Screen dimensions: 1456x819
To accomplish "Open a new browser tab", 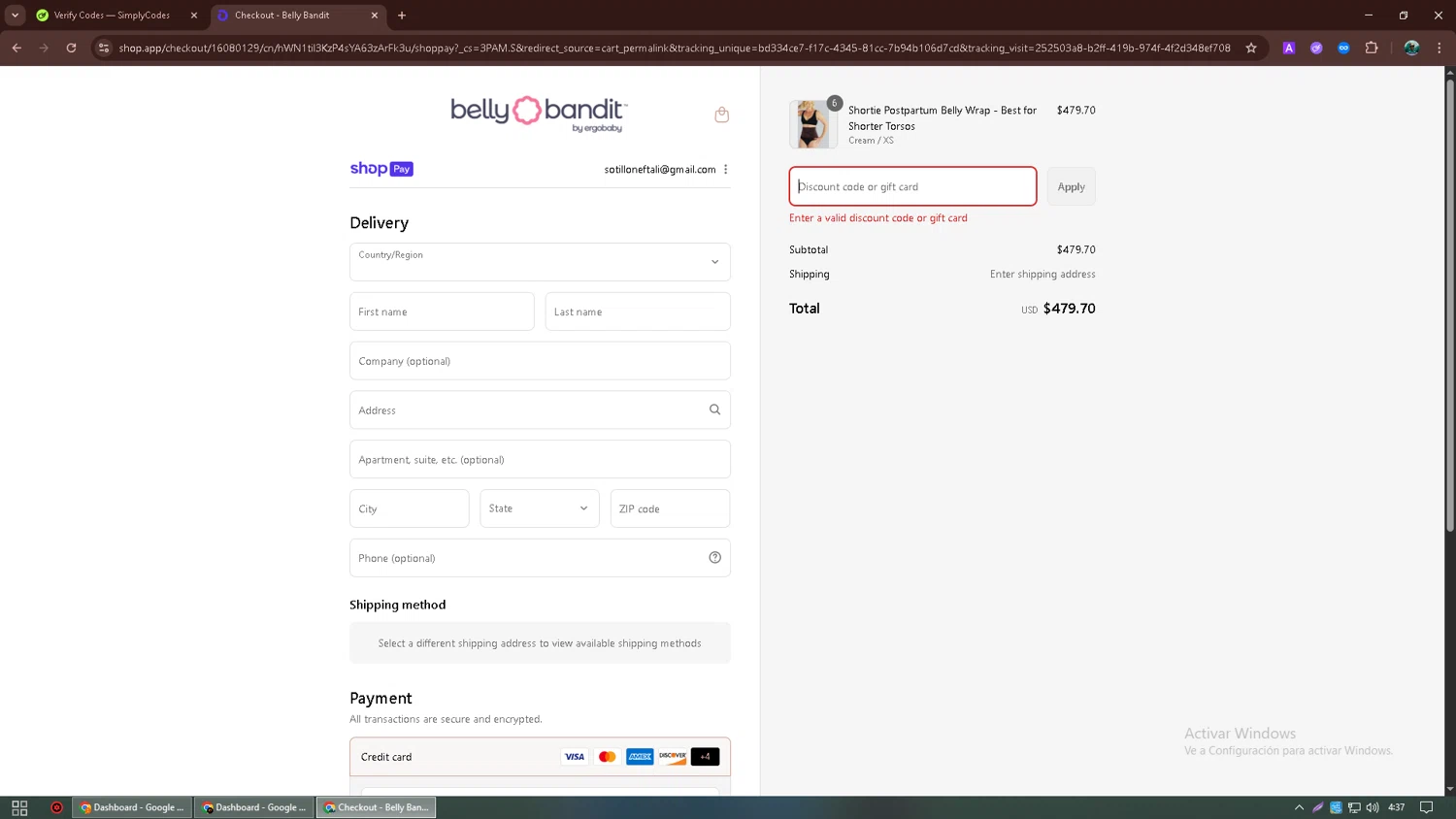I will (402, 16).
